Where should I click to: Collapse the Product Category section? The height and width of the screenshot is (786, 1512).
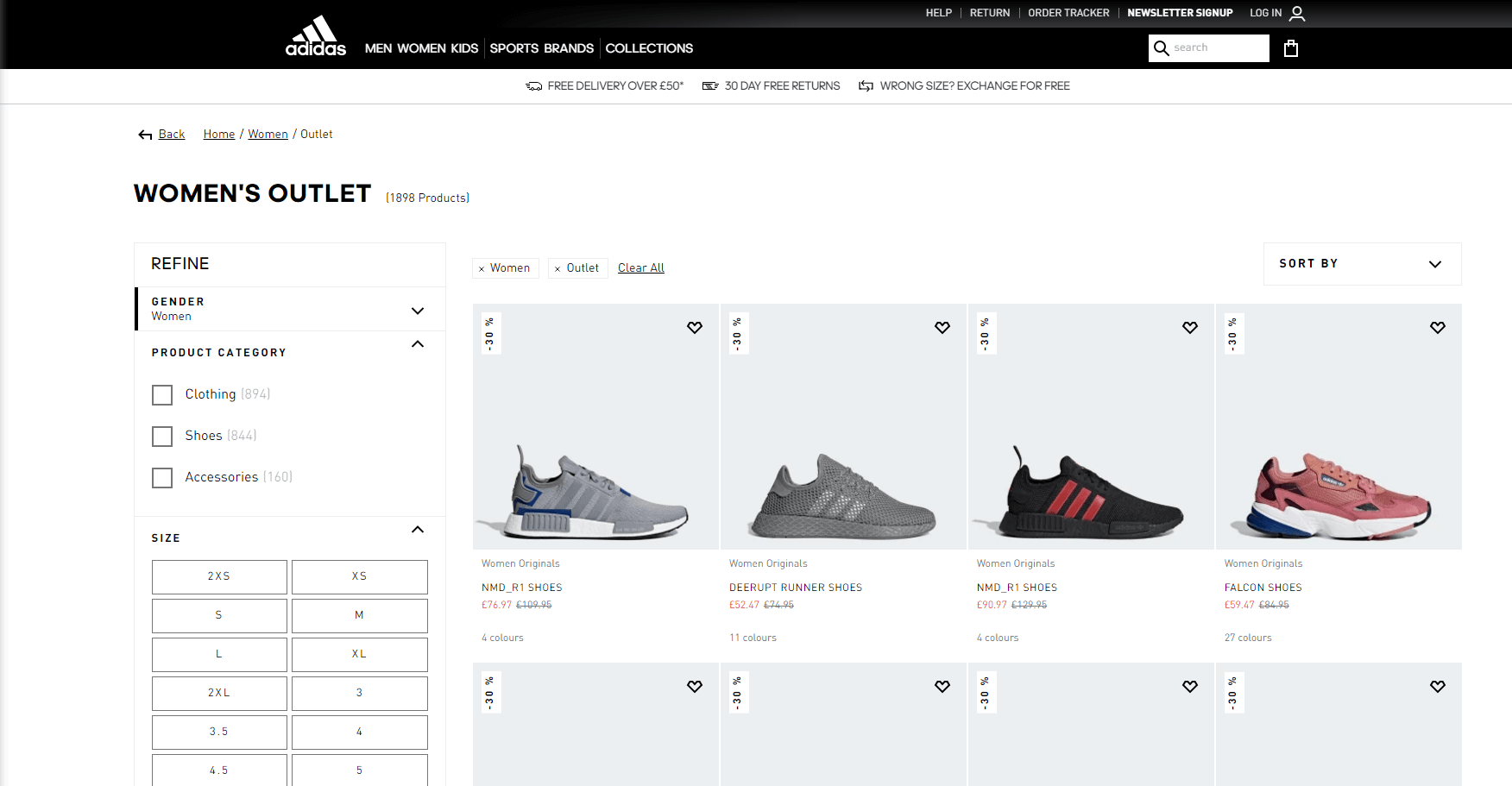coord(418,343)
